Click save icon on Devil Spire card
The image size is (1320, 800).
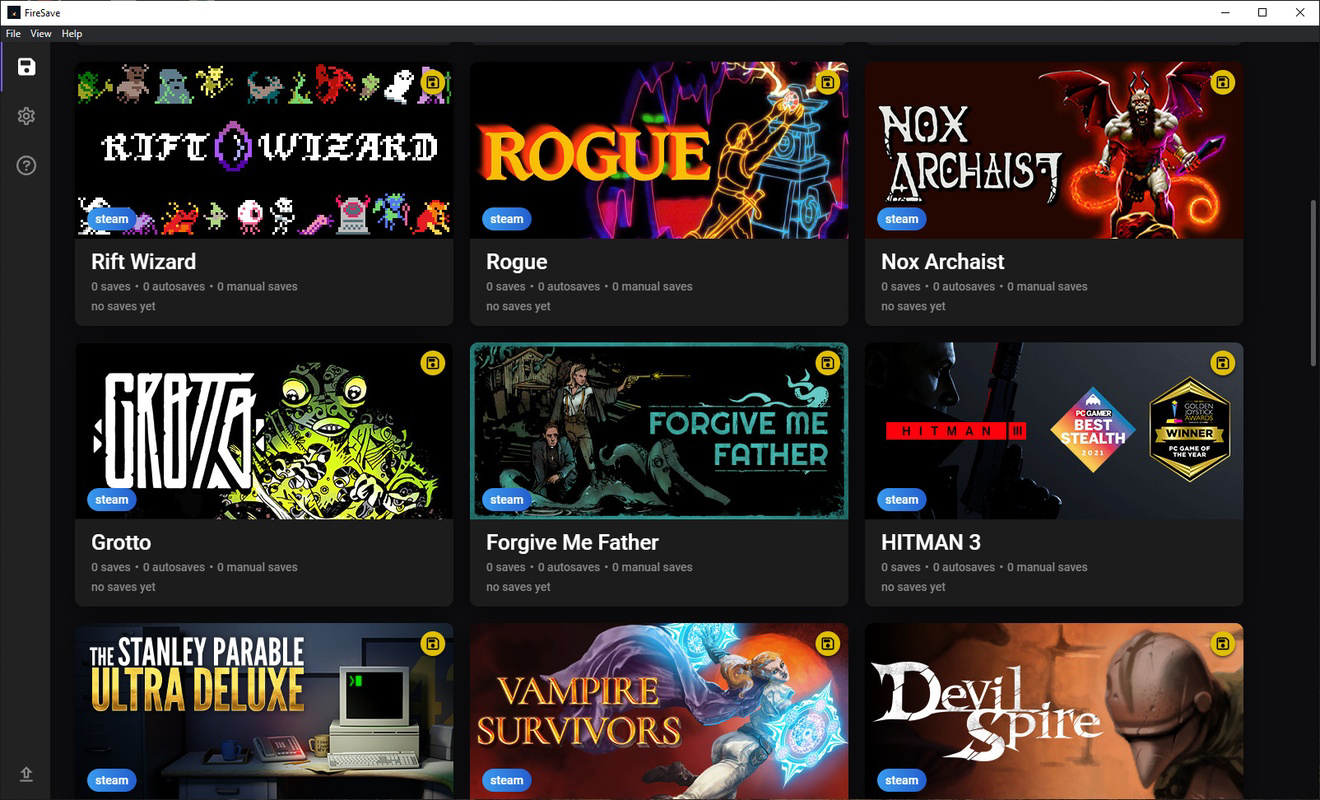point(1222,644)
